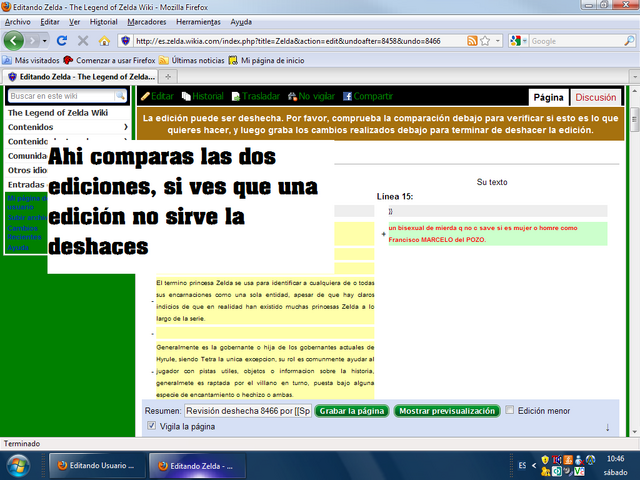The height and width of the screenshot is (480, 640).
Task: Open the Historial menu
Action: (x=104, y=22)
